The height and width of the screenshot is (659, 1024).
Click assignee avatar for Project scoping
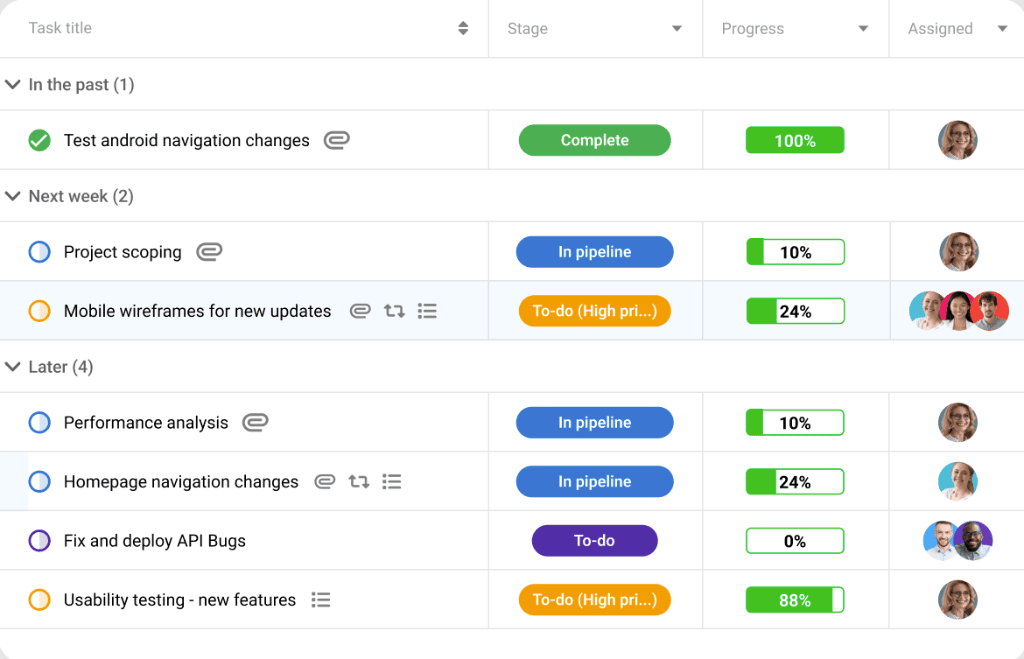tap(959, 251)
